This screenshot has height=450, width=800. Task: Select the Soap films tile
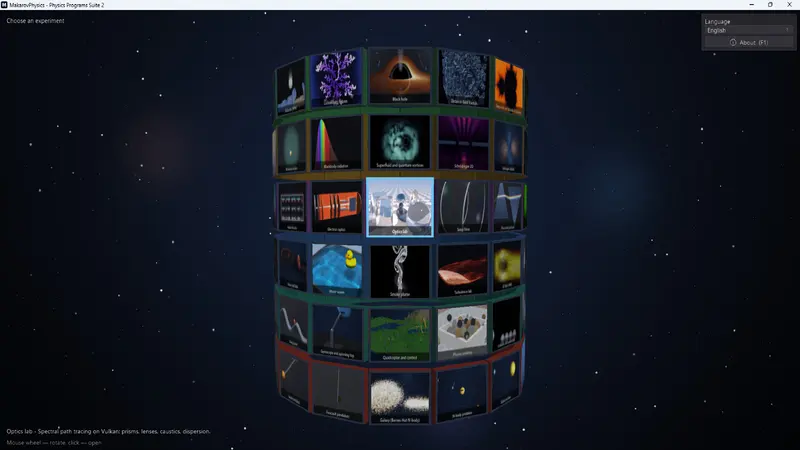tap(463, 207)
